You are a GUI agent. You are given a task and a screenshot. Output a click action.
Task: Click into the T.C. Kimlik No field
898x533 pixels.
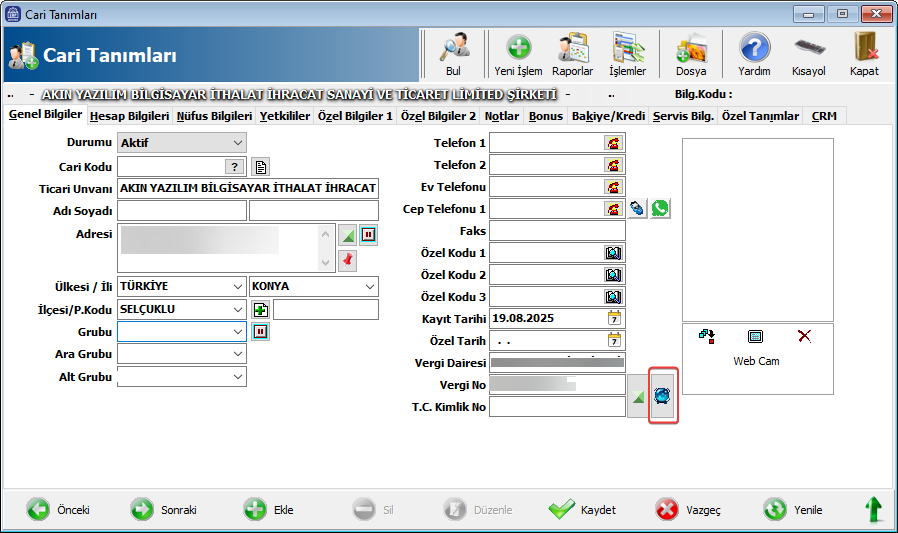click(x=557, y=407)
